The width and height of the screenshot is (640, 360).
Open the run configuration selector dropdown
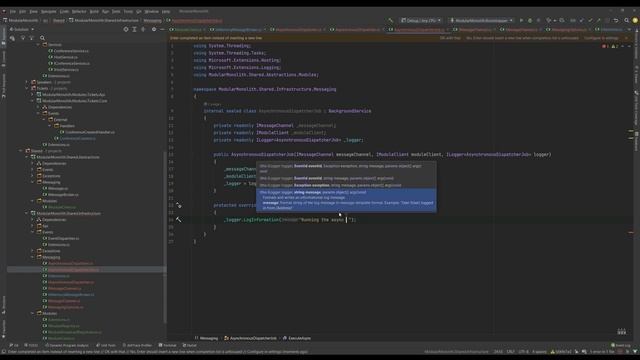pos(481,20)
